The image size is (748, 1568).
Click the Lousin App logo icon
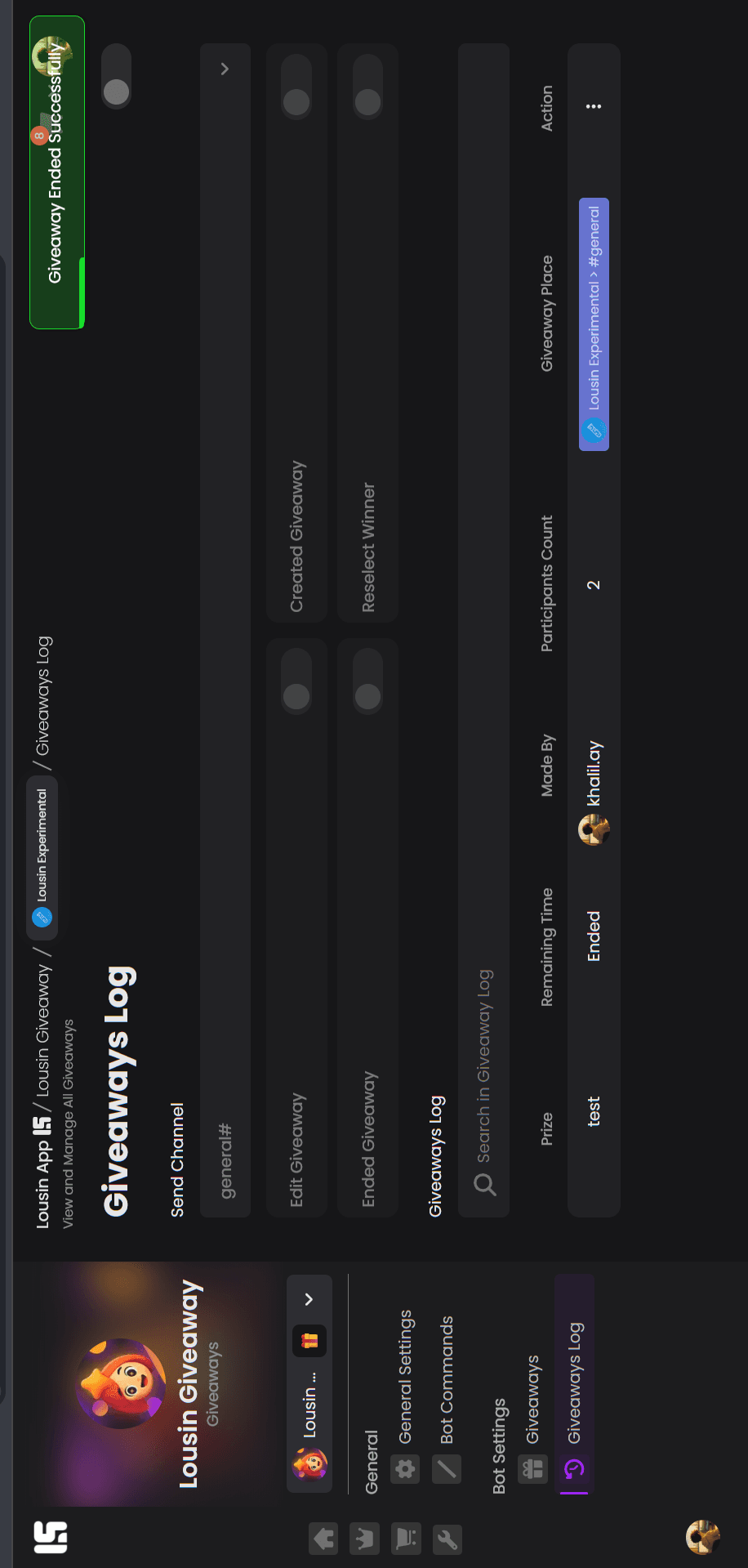point(51,1537)
